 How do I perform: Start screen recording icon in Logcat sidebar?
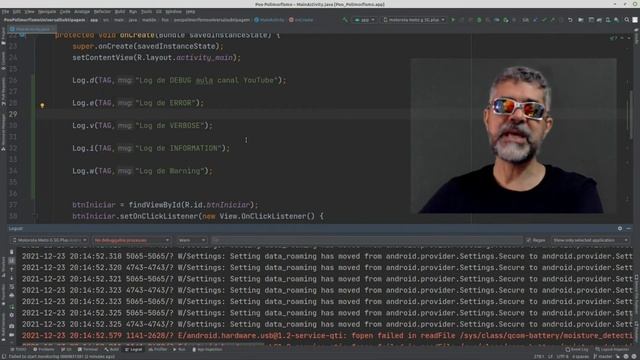point(11,335)
